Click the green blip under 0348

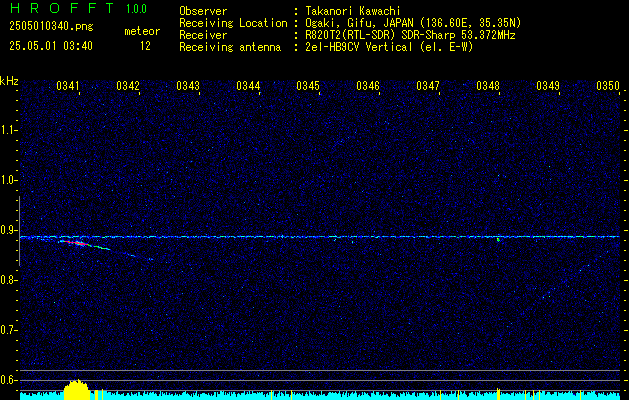pos(498,240)
